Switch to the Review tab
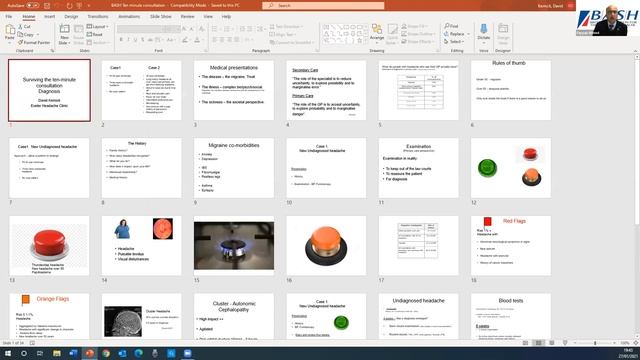The height and width of the screenshot is (360, 640). [x=187, y=16]
